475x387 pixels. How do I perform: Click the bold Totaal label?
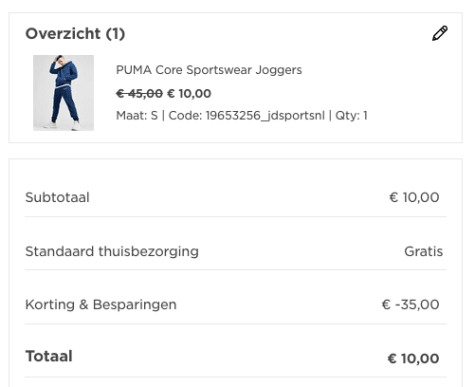pyautogui.click(x=49, y=356)
